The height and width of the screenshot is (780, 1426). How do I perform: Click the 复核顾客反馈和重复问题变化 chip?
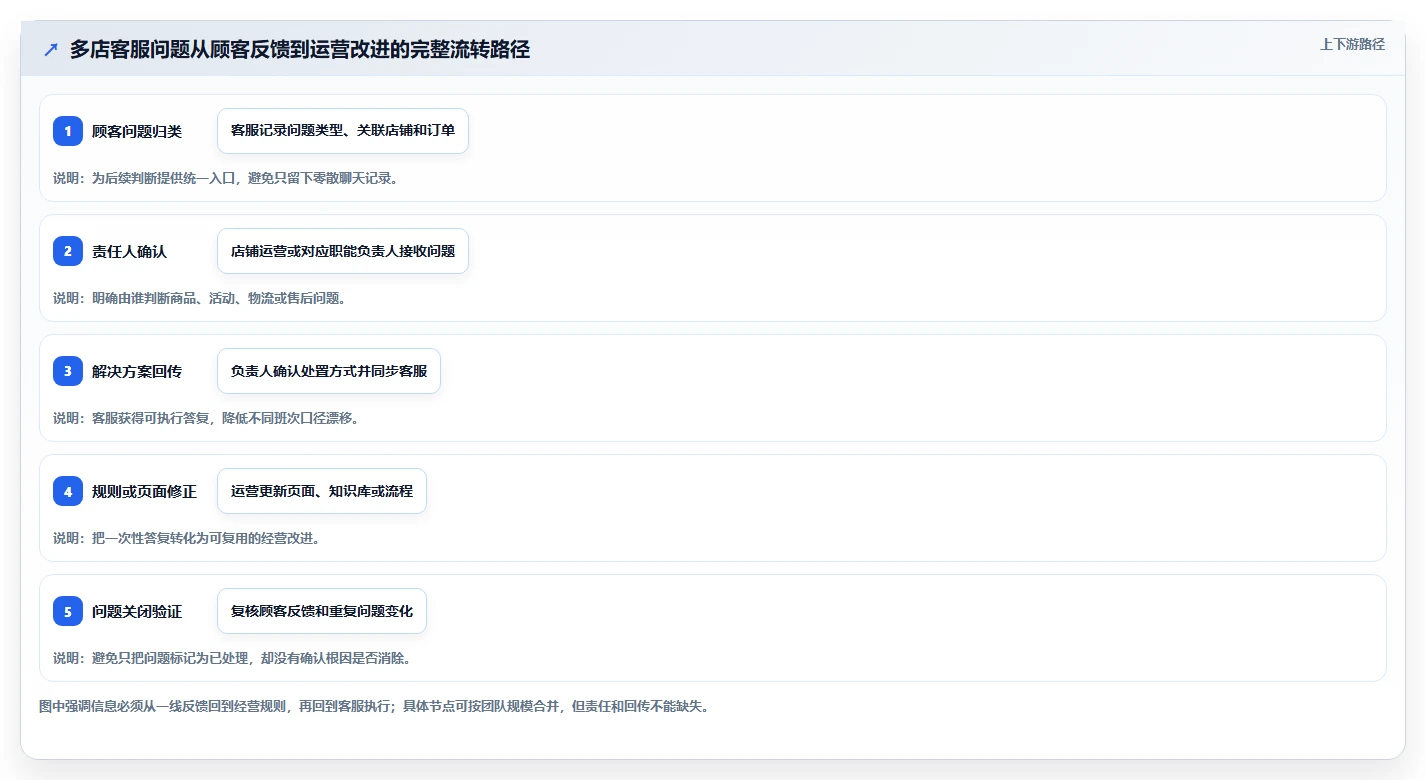[x=322, y=611]
